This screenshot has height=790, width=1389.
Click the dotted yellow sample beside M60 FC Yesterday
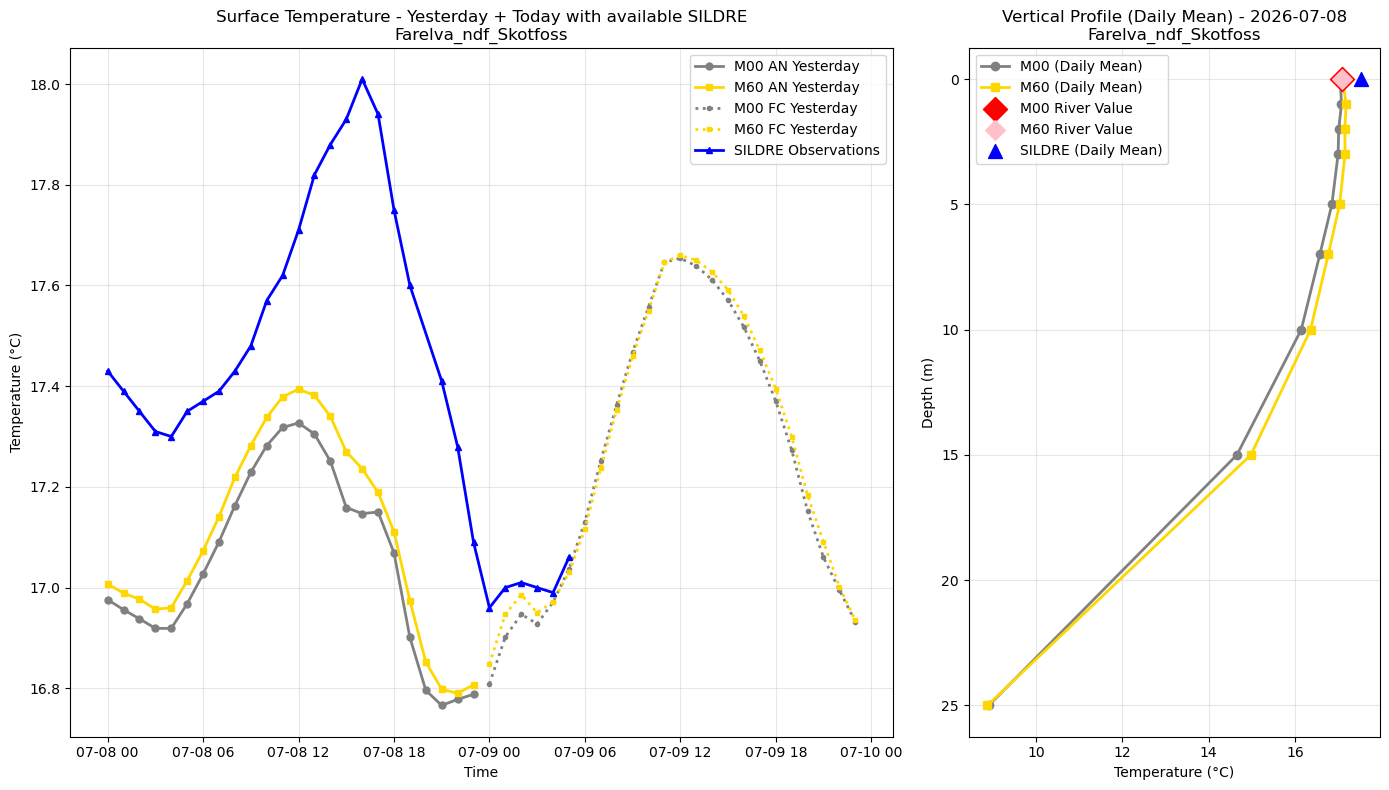(x=709, y=130)
